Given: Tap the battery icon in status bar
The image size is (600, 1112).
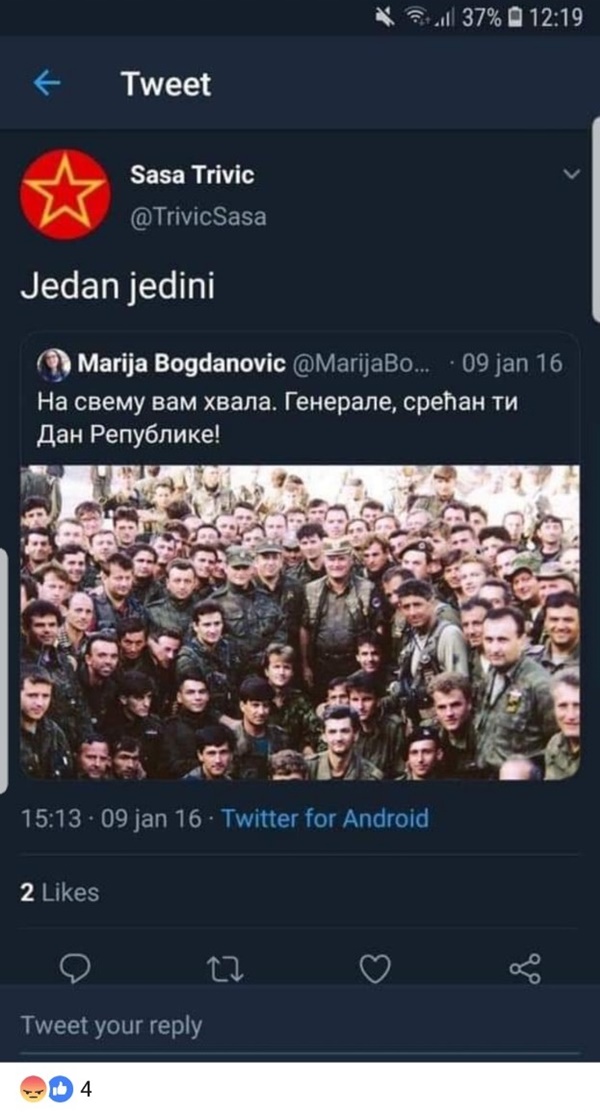Looking at the screenshot, I should [516, 17].
